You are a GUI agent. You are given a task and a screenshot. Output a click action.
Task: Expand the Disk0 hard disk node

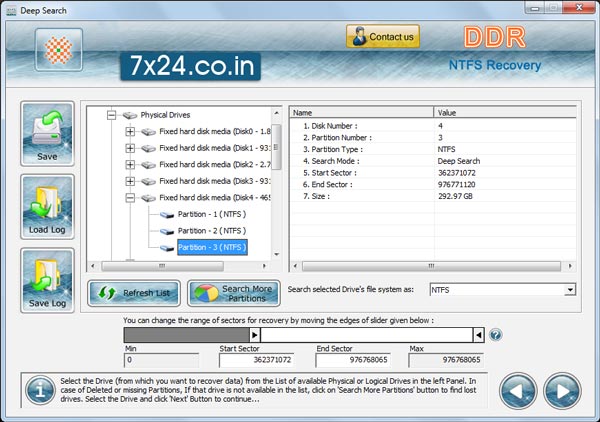(x=130, y=132)
